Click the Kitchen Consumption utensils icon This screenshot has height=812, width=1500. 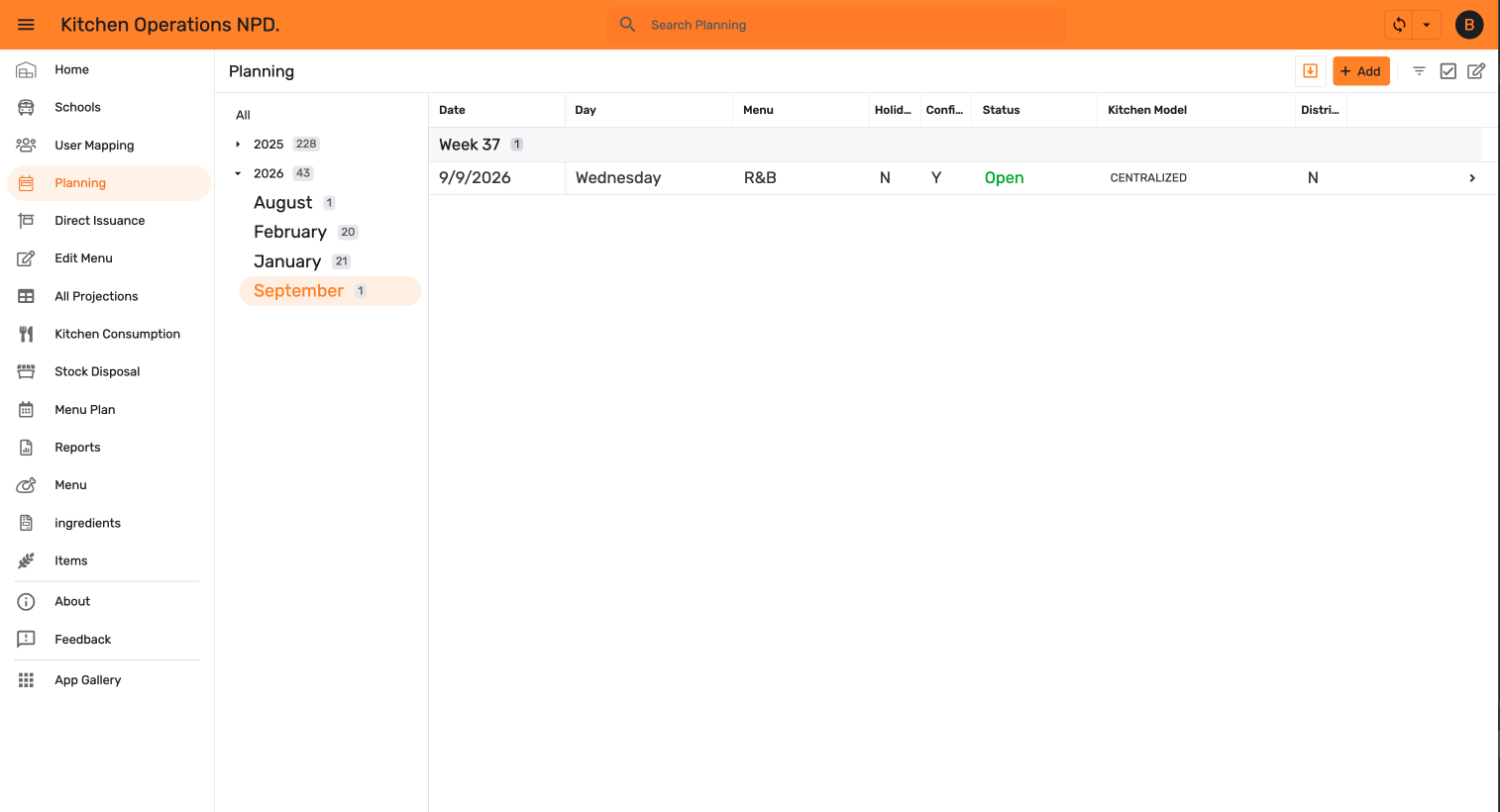(x=27, y=335)
